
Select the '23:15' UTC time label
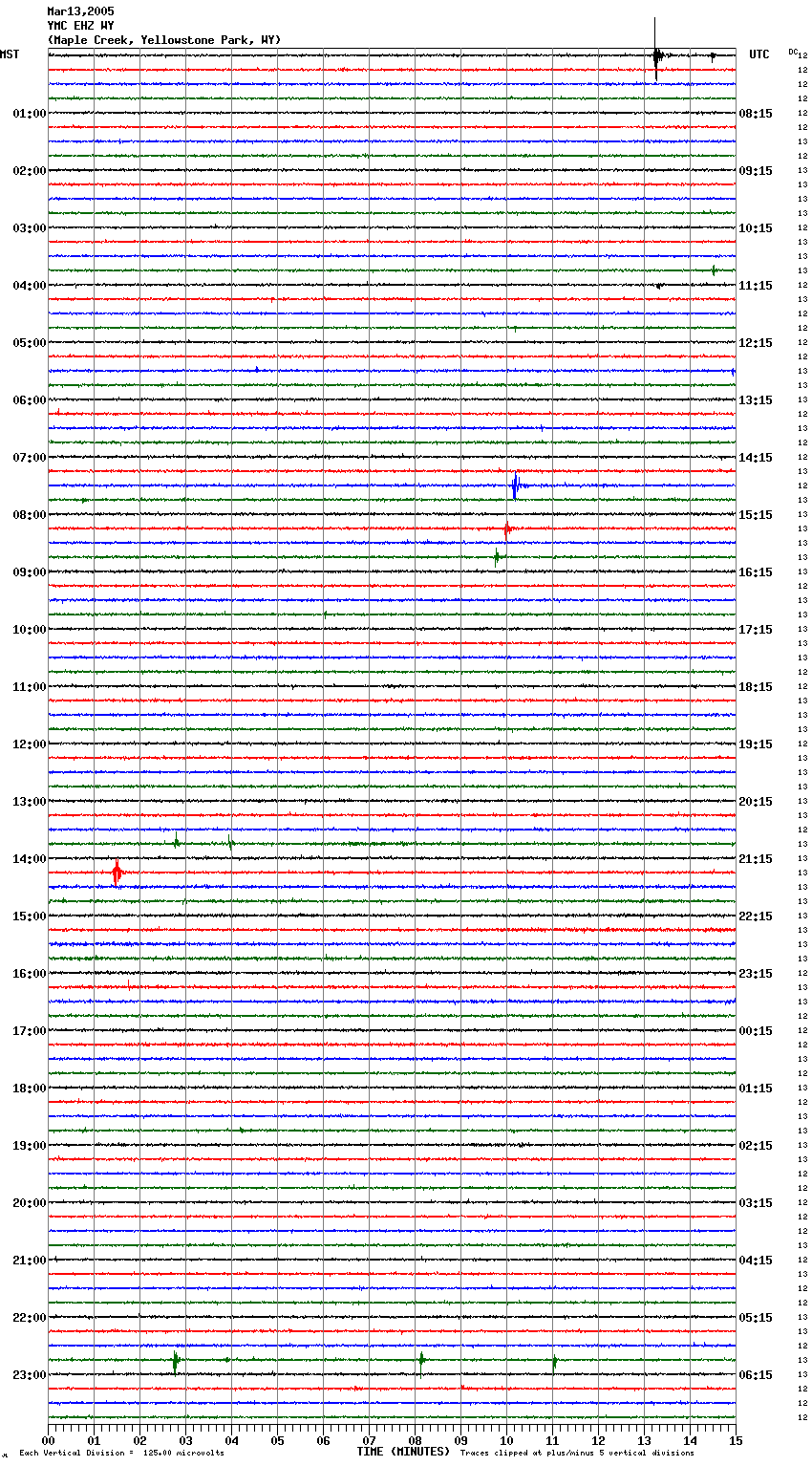click(756, 974)
